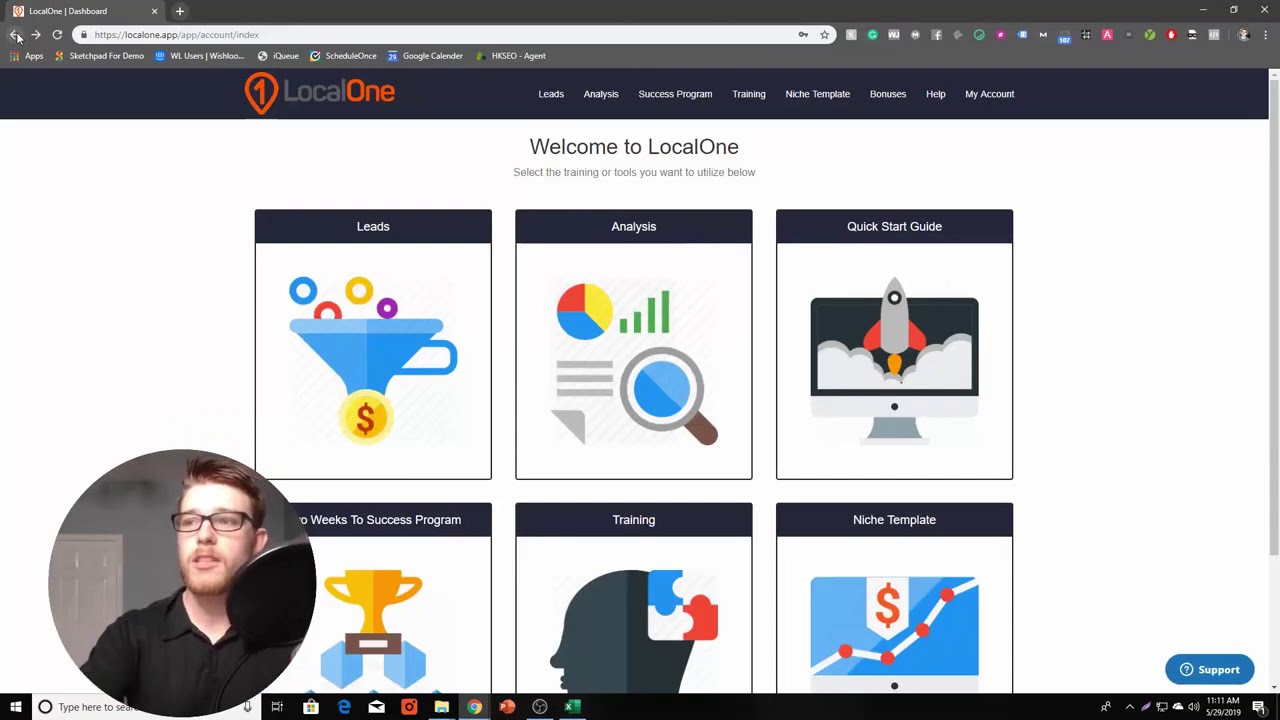Open Success Program nav item
Image resolution: width=1280 pixels, height=720 pixels.
[x=675, y=94]
